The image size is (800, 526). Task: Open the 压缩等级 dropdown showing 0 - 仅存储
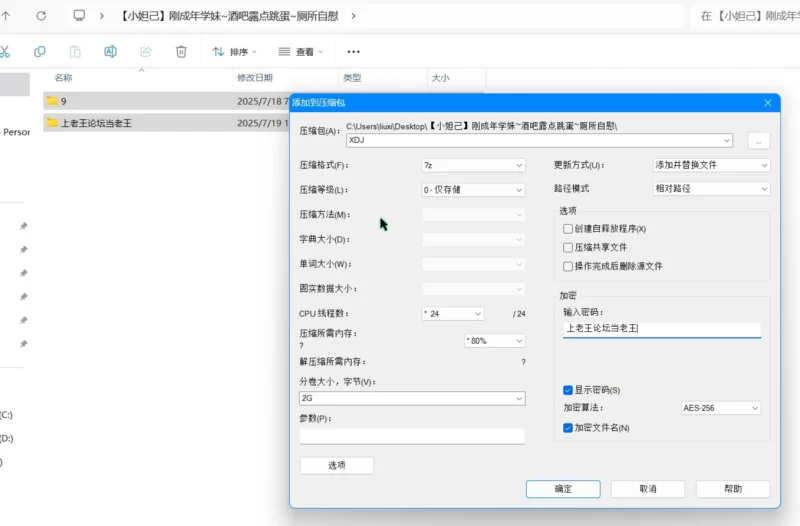pos(473,190)
